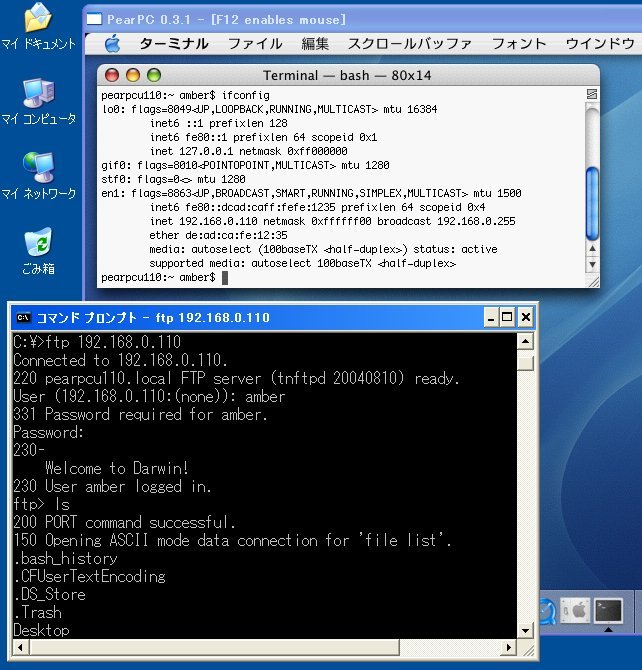Click the Terminal icon in the Dock
This screenshot has height=670, width=642.
click(609, 610)
